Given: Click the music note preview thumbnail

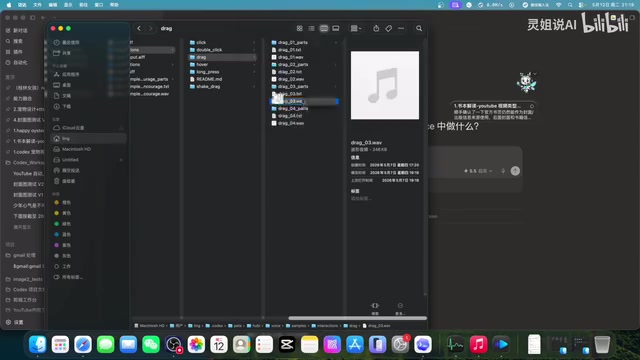Looking at the screenshot, I should click(x=385, y=85).
